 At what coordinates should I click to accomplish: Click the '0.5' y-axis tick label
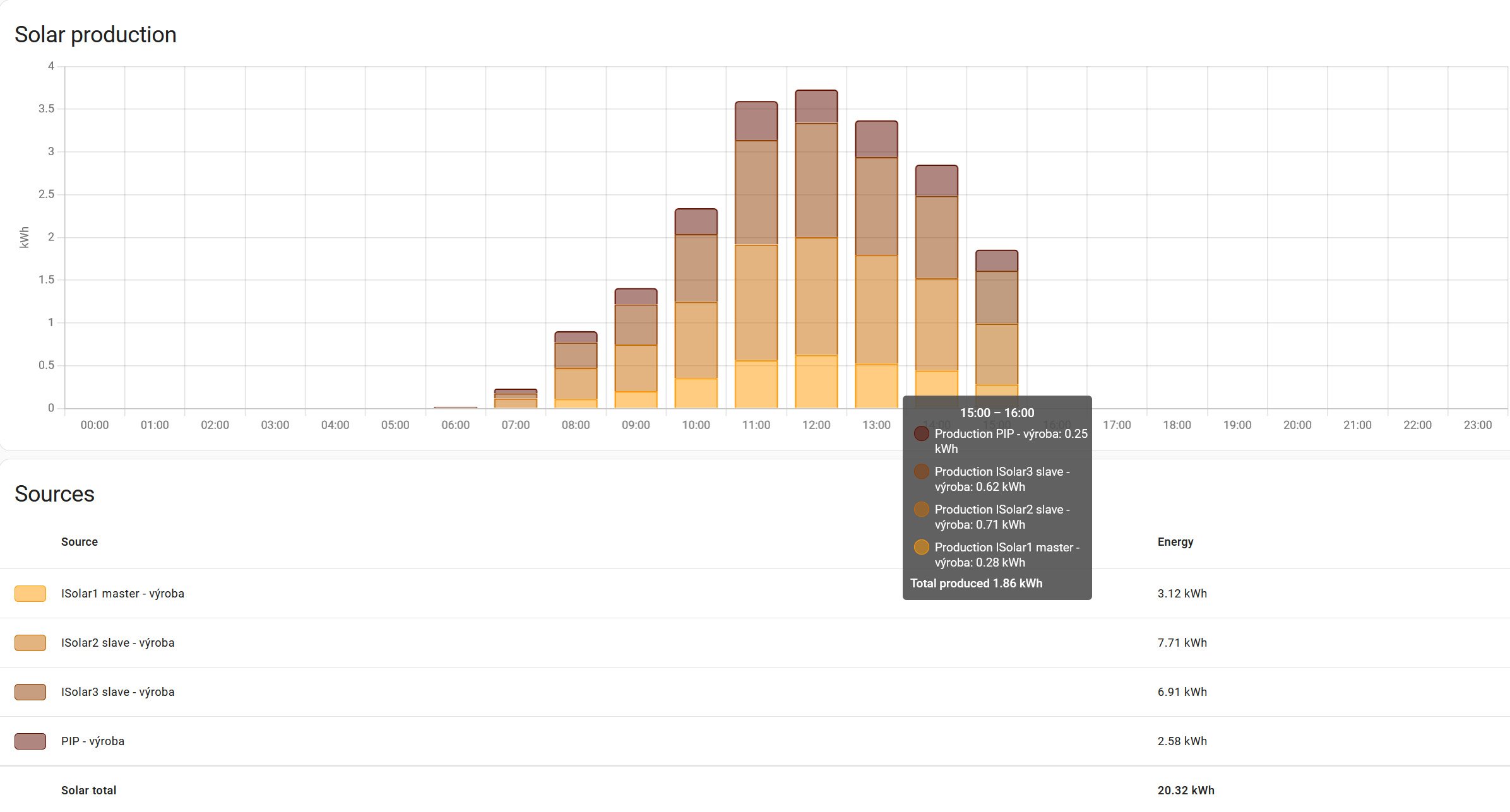coord(47,365)
